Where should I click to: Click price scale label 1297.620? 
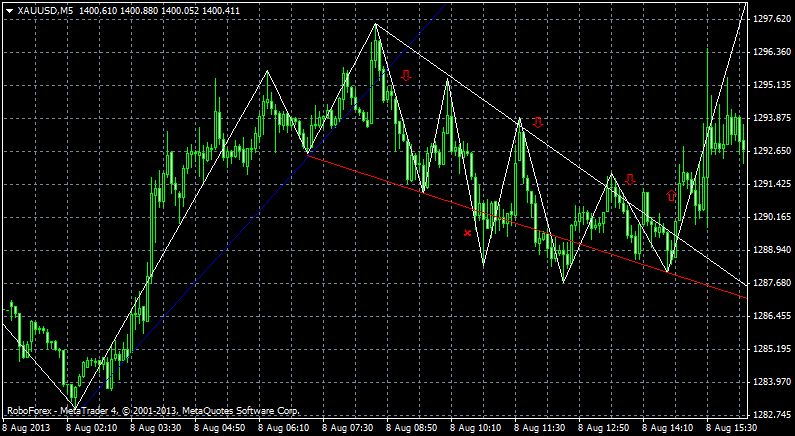click(773, 19)
